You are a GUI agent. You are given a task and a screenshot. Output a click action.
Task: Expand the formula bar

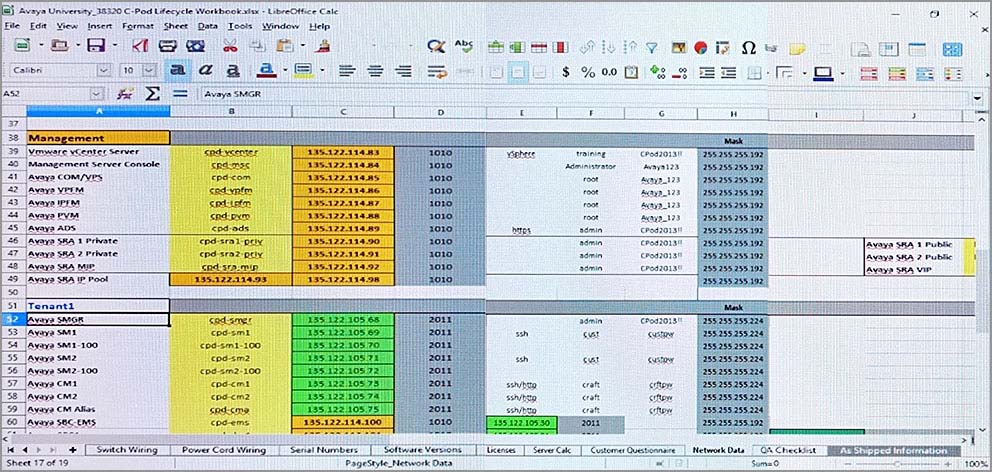[x=979, y=99]
